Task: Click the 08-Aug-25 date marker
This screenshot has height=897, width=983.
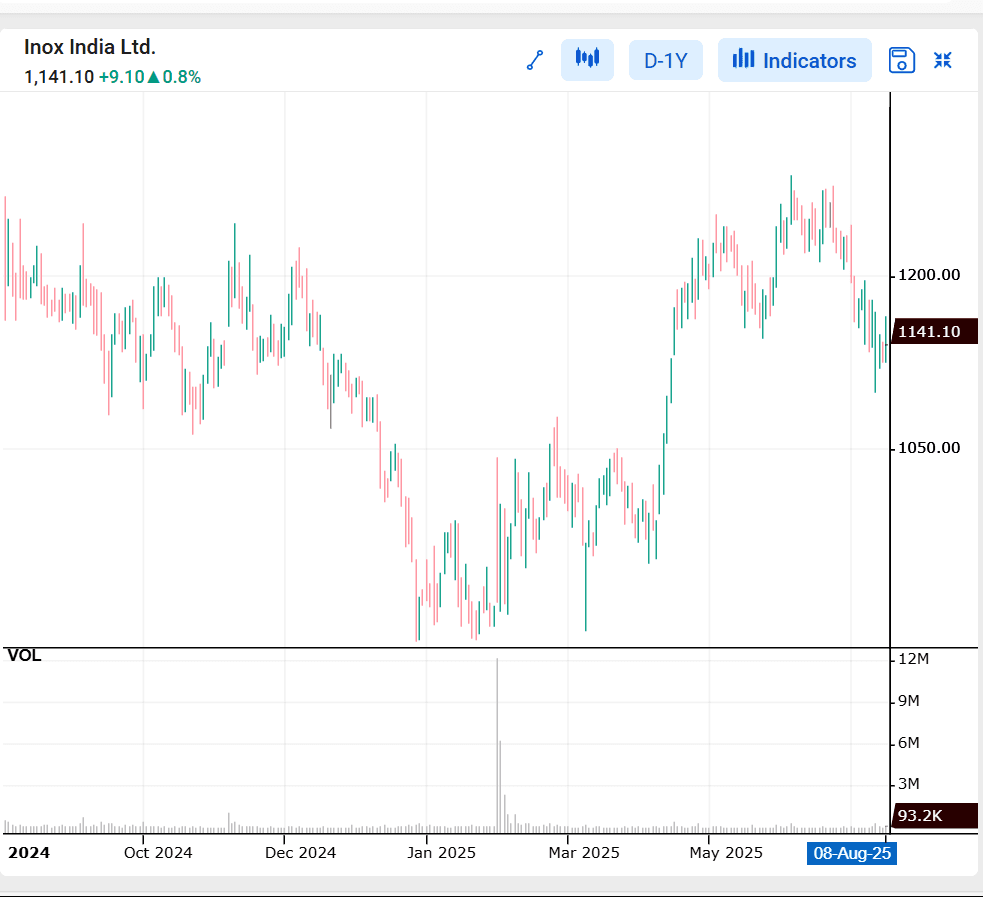Action: [x=852, y=853]
